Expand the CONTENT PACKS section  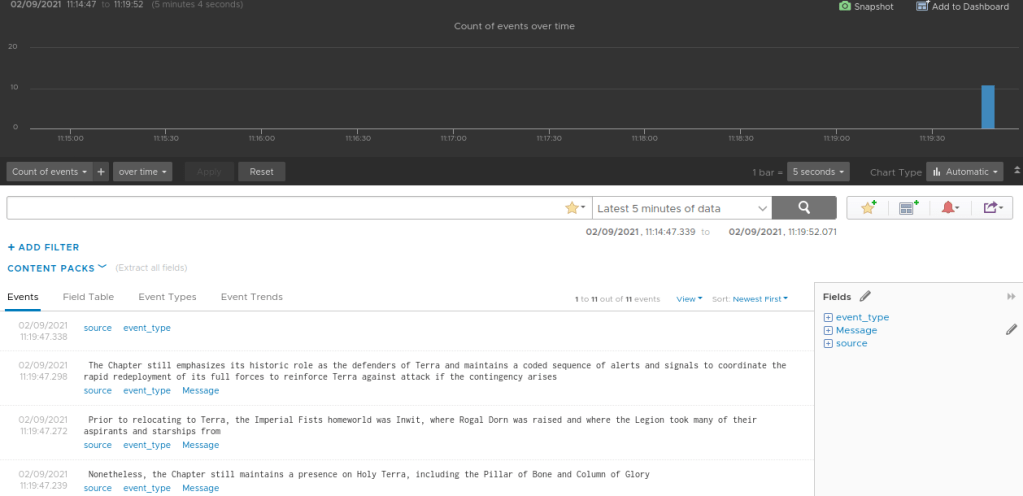point(57,268)
